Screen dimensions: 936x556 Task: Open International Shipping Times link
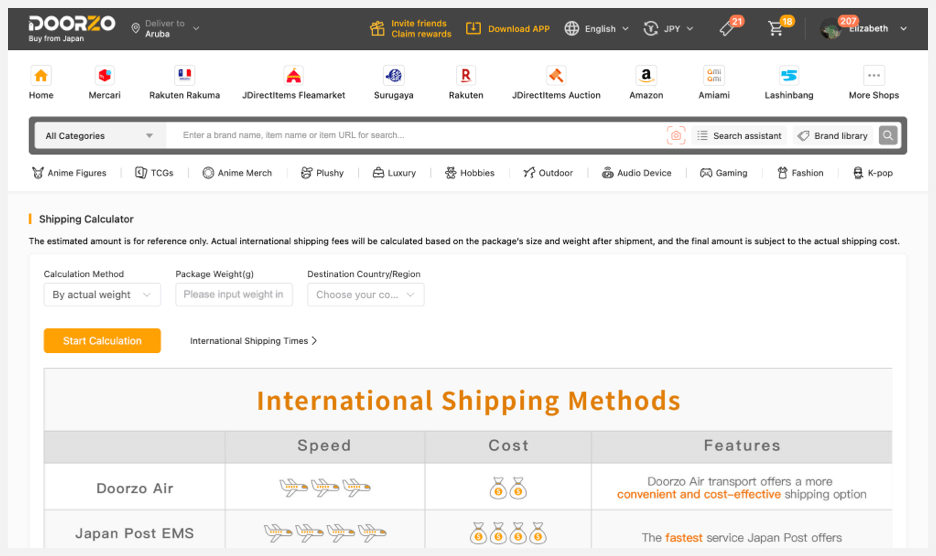253,341
